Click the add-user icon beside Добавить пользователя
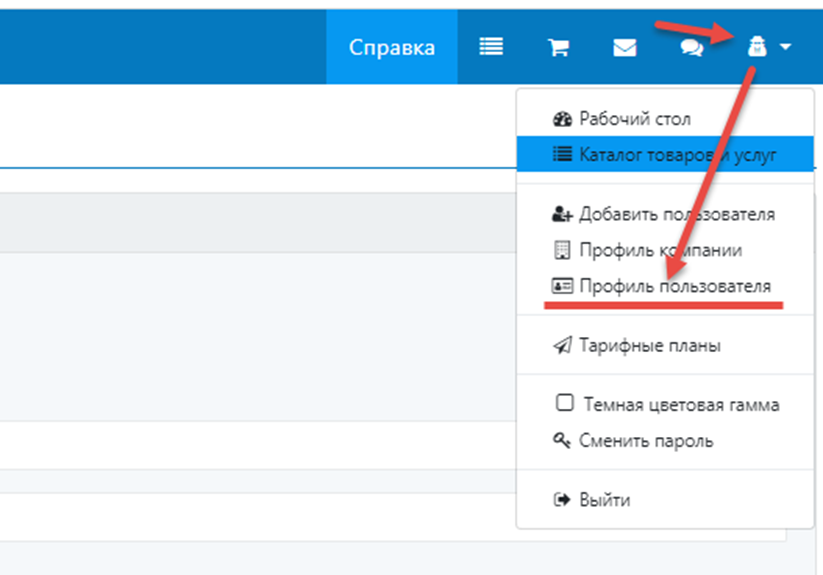 tap(562, 214)
